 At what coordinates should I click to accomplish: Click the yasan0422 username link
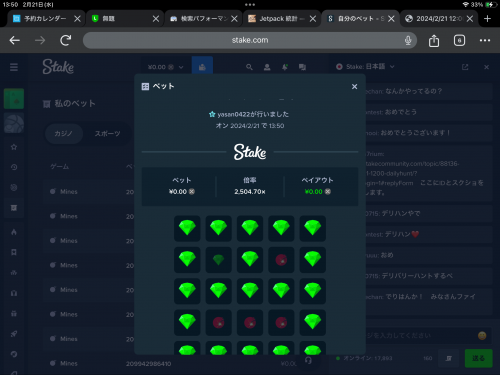click(233, 114)
